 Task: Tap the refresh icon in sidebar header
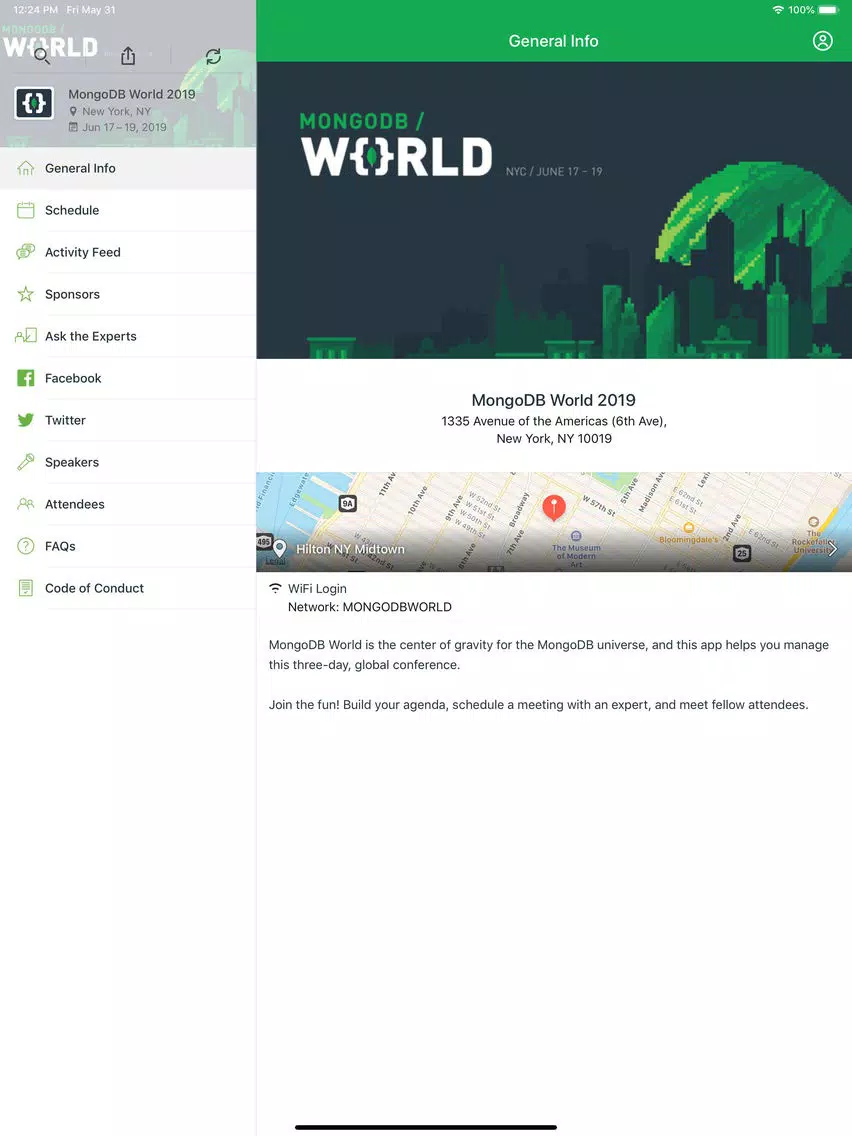click(213, 57)
